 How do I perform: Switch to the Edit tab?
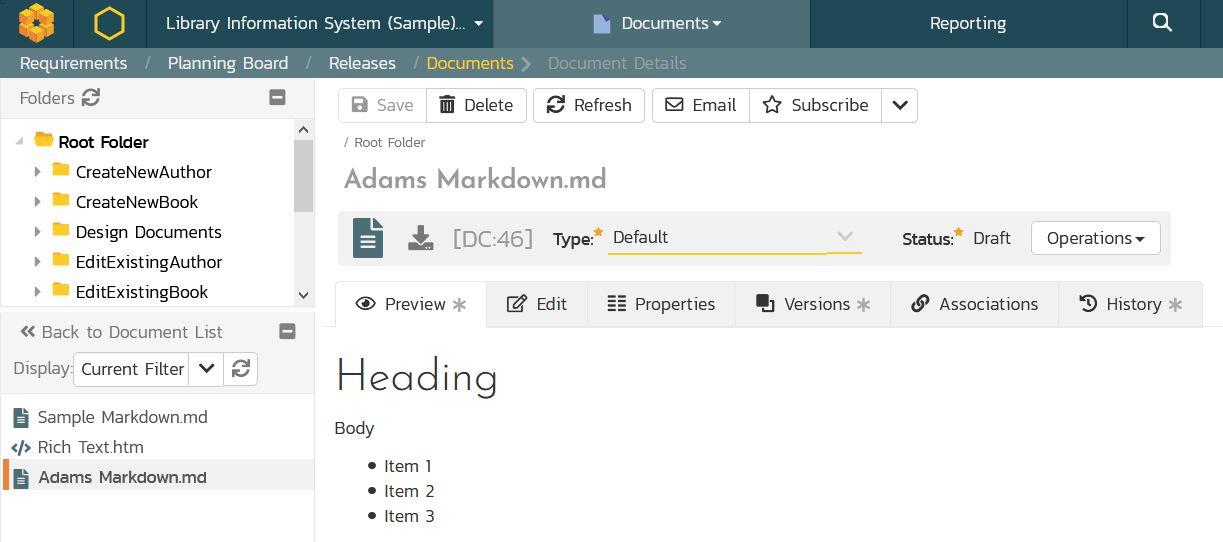coord(537,304)
